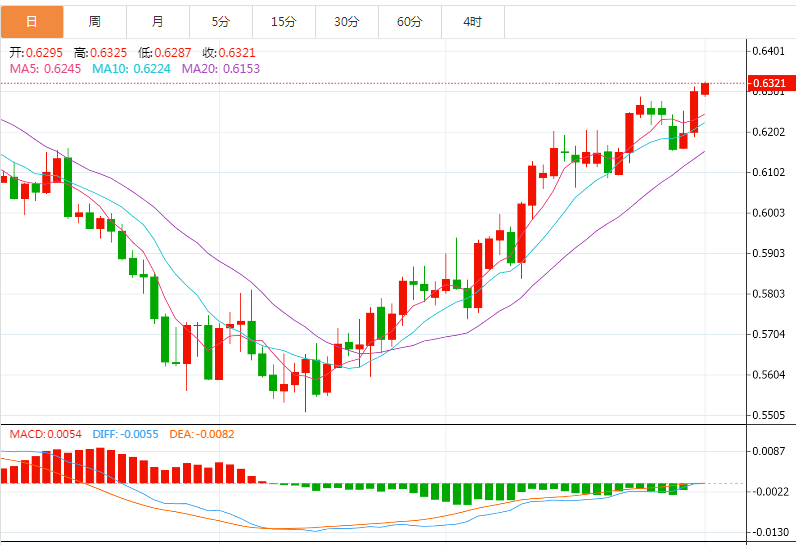Viewport: 796px width, 545px height.
Task: Click the DEA: -0.0082 label
Action: [202, 434]
